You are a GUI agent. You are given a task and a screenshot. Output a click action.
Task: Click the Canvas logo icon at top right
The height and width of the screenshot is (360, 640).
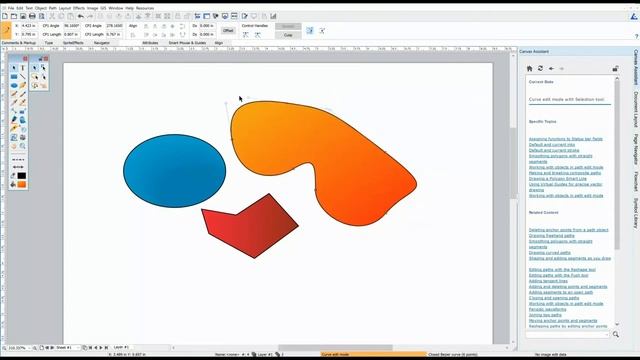point(633,16)
